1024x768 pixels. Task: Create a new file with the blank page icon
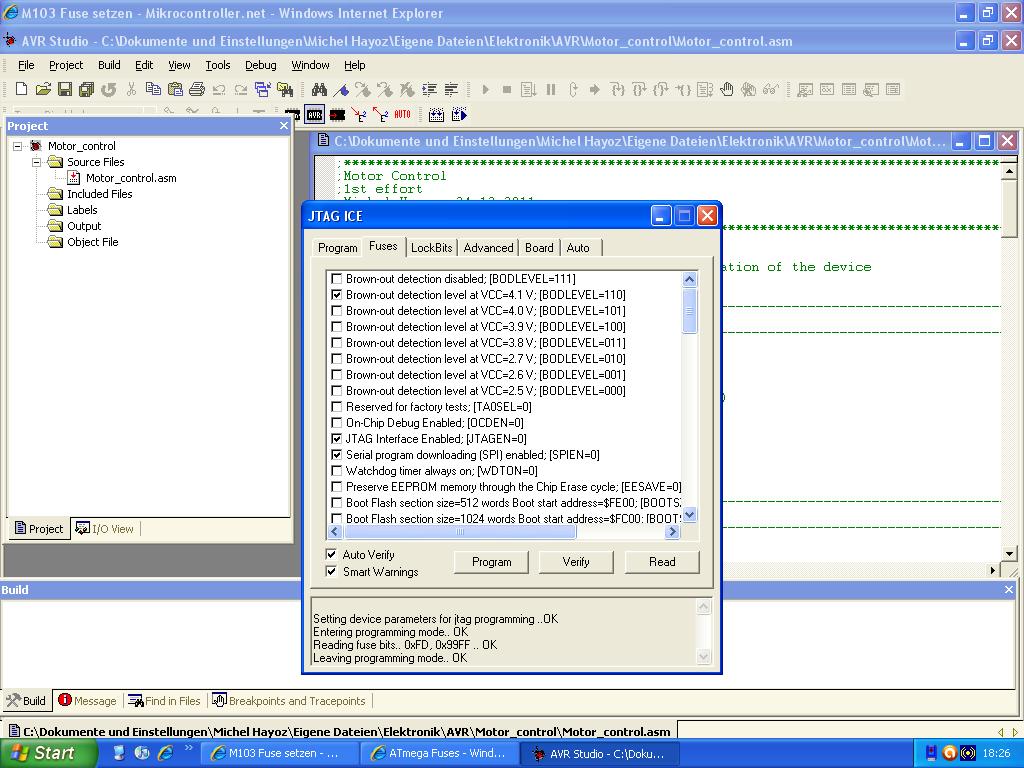22,89
